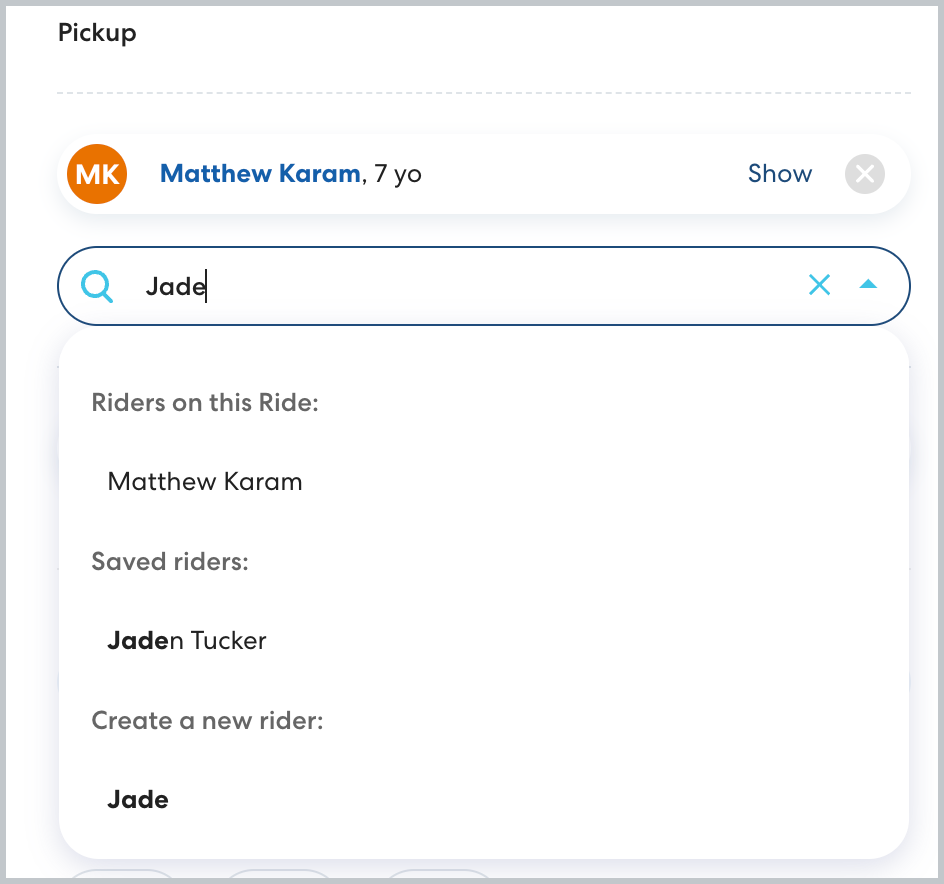Click the Show link on the rider card
The height and width of the screenshot is (884, 944).
780,174
